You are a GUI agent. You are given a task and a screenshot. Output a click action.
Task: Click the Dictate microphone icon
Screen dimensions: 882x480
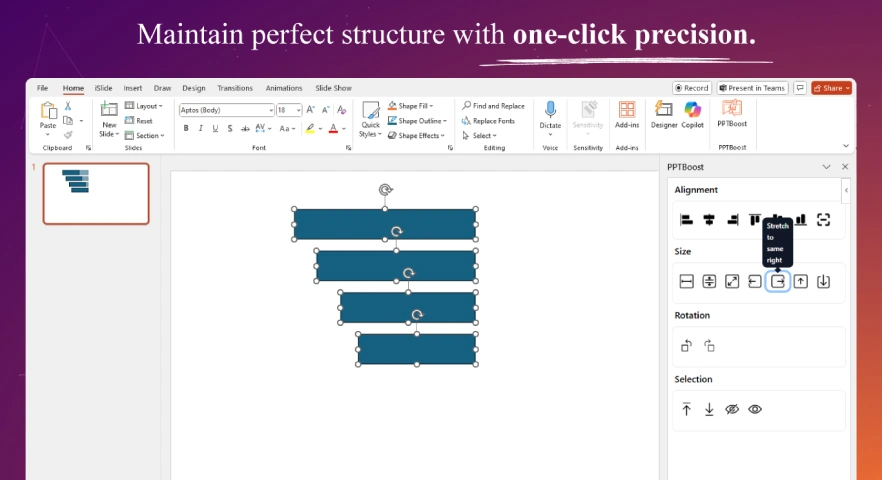point(550,114)
